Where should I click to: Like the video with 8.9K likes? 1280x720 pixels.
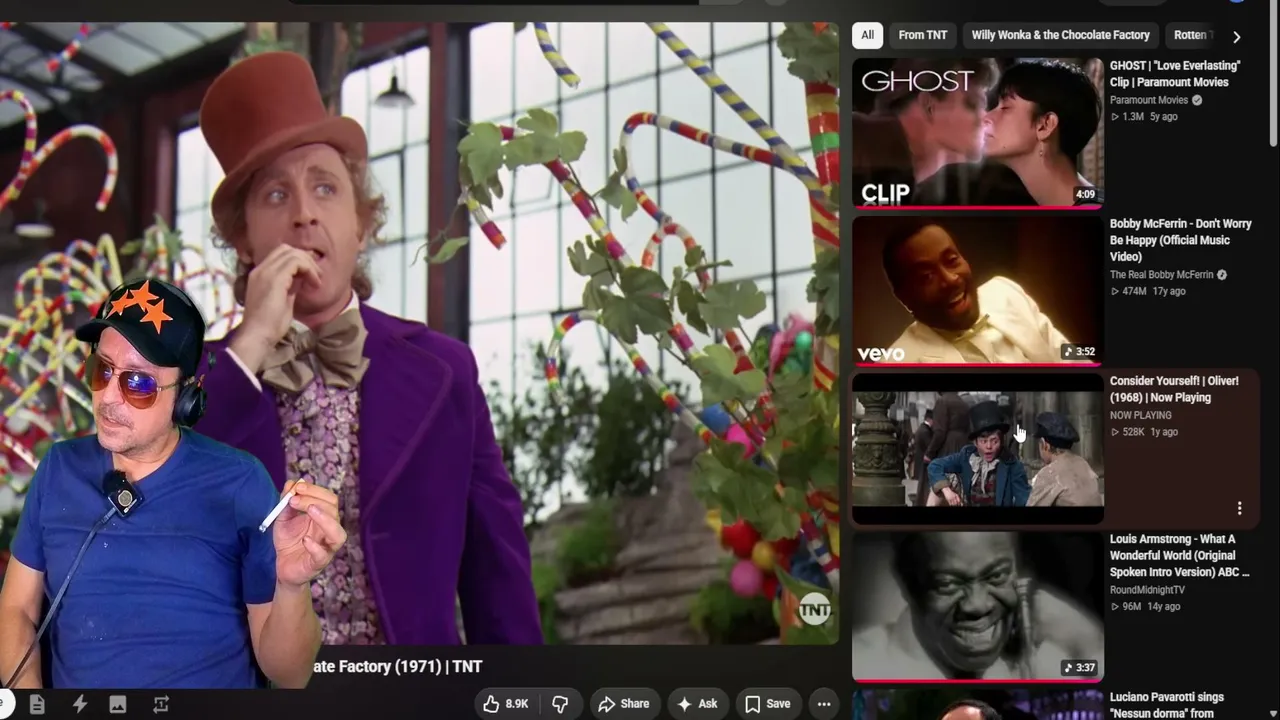506,704
